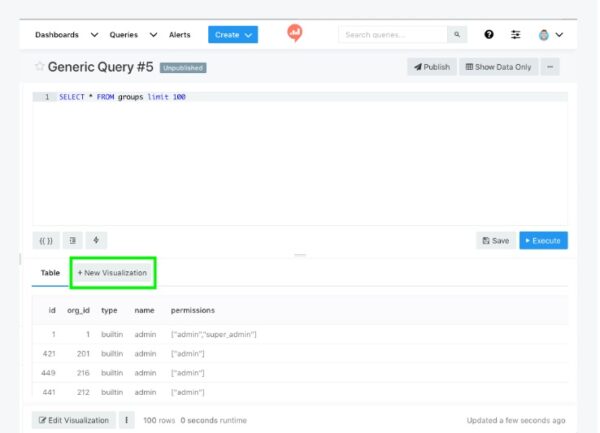Toggle autocomplete lightning icon button
600x433 pixels.
96,241
